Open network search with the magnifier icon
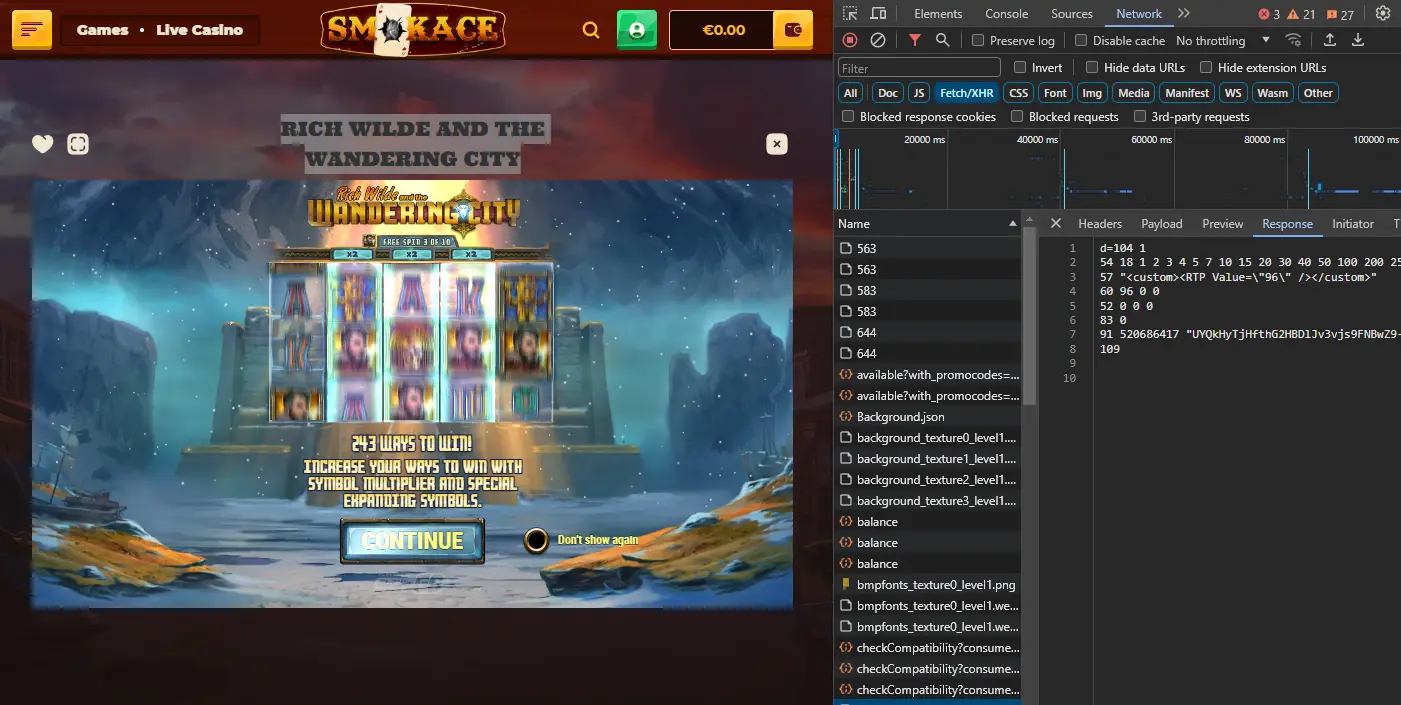Screen dimensions: 1401x705 click(942, 40)
